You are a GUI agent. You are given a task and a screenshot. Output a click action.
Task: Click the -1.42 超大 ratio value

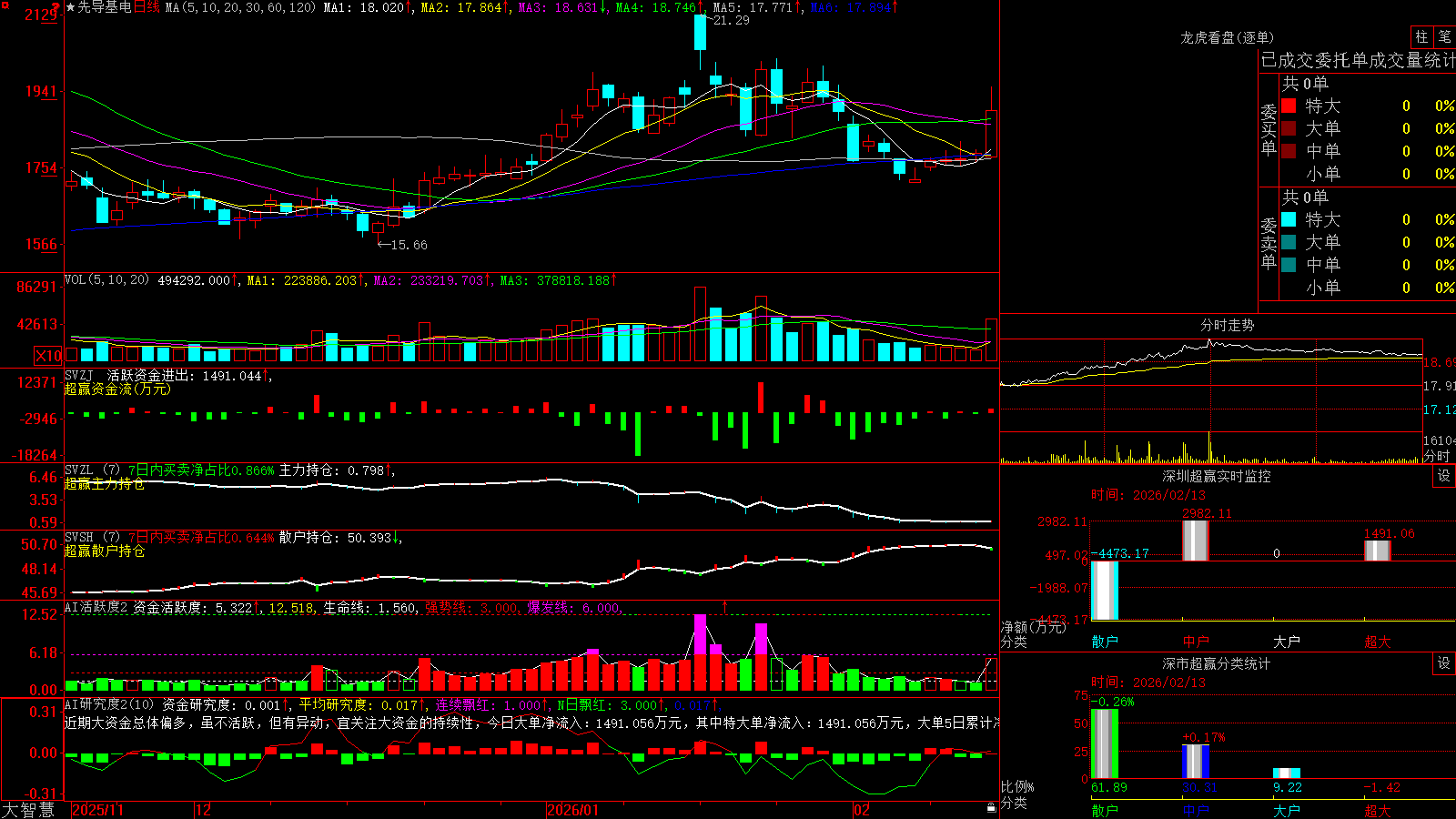coord(1382,787)
